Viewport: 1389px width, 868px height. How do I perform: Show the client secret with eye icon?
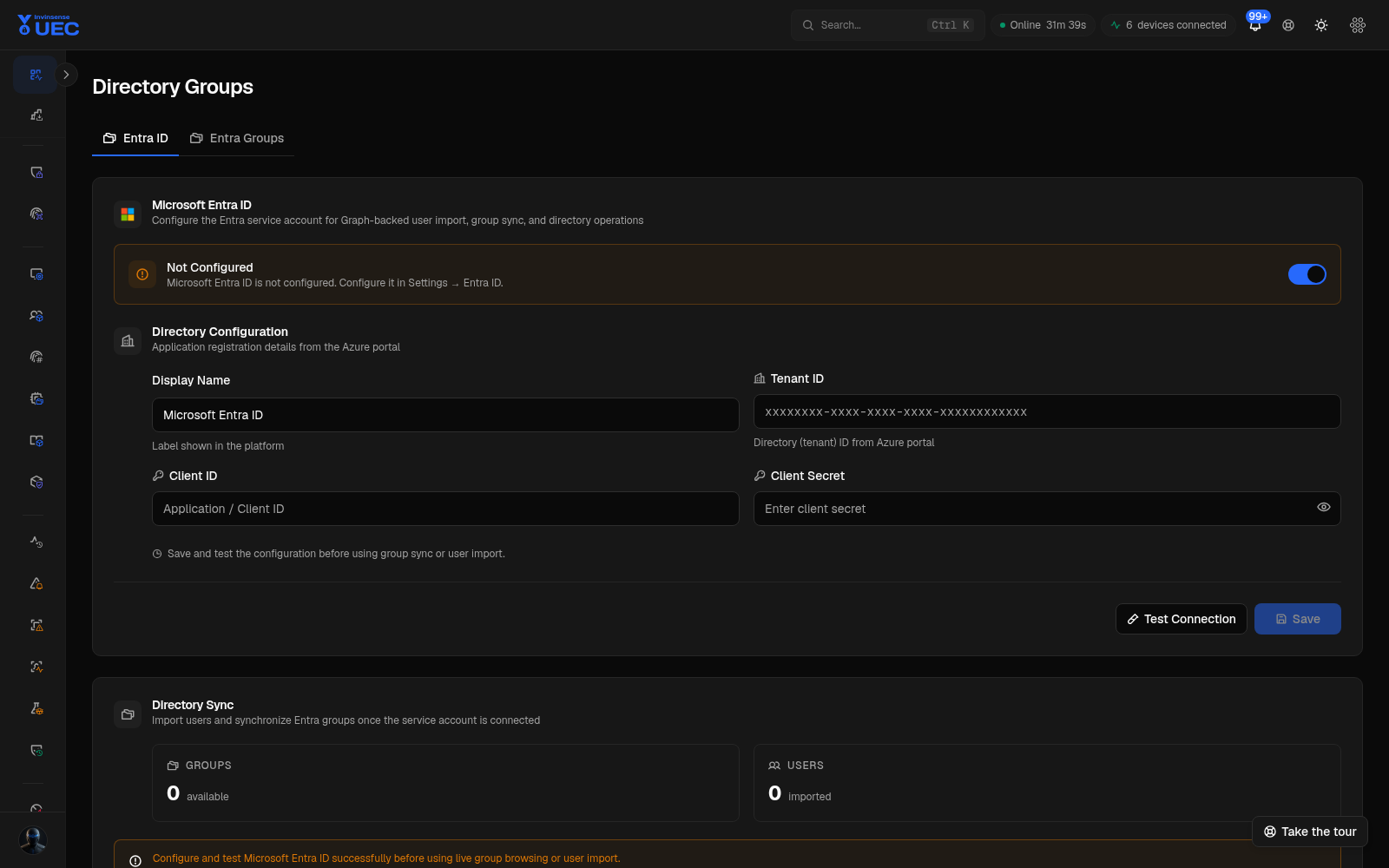pos(1324,508)
